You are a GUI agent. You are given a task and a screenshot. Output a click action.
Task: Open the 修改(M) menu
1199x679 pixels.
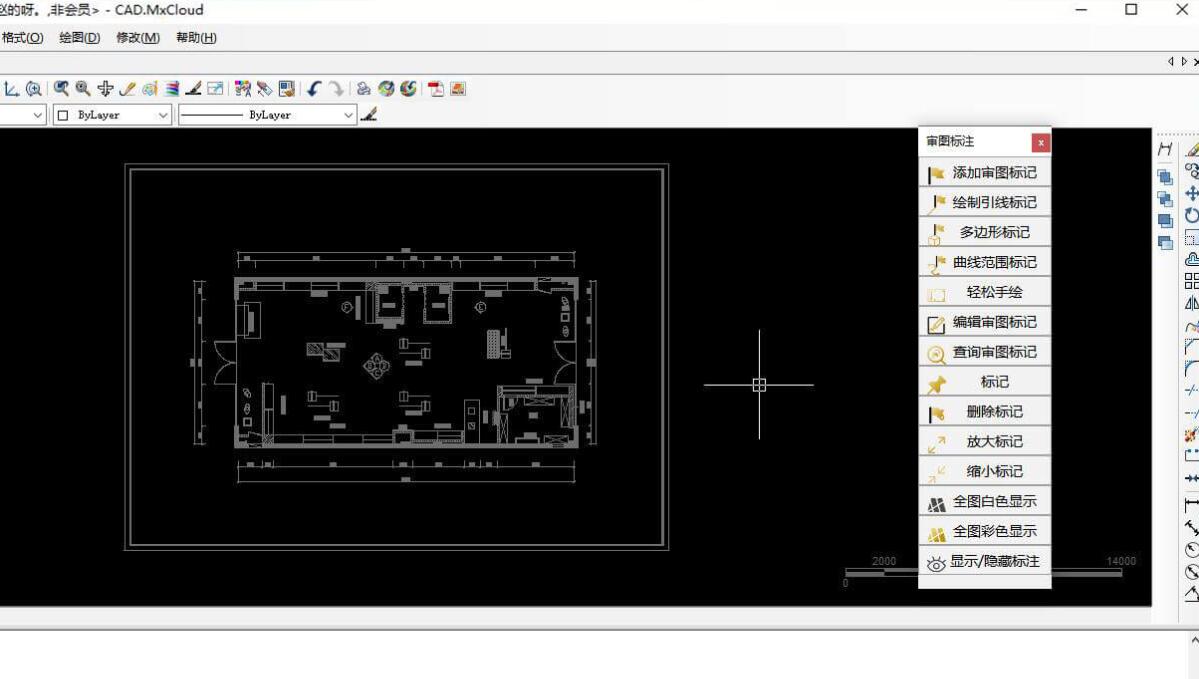click(137, 38)
